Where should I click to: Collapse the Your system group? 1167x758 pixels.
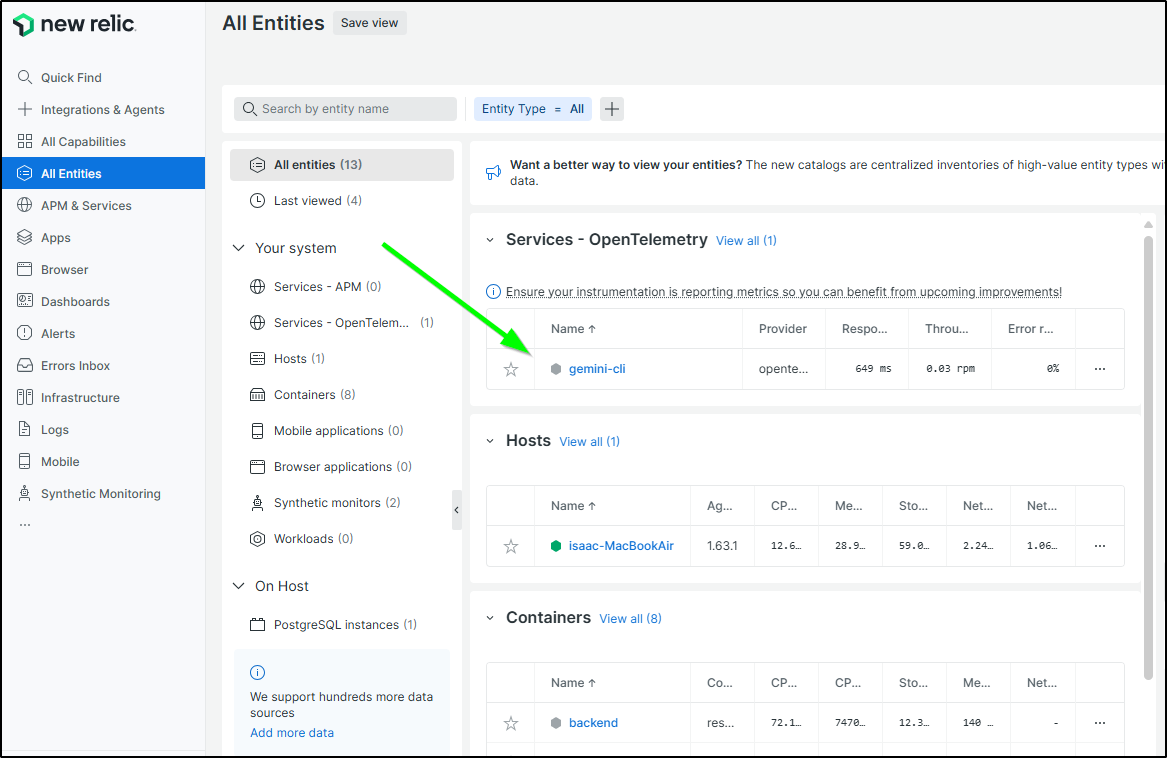click(x=239, y=248)
